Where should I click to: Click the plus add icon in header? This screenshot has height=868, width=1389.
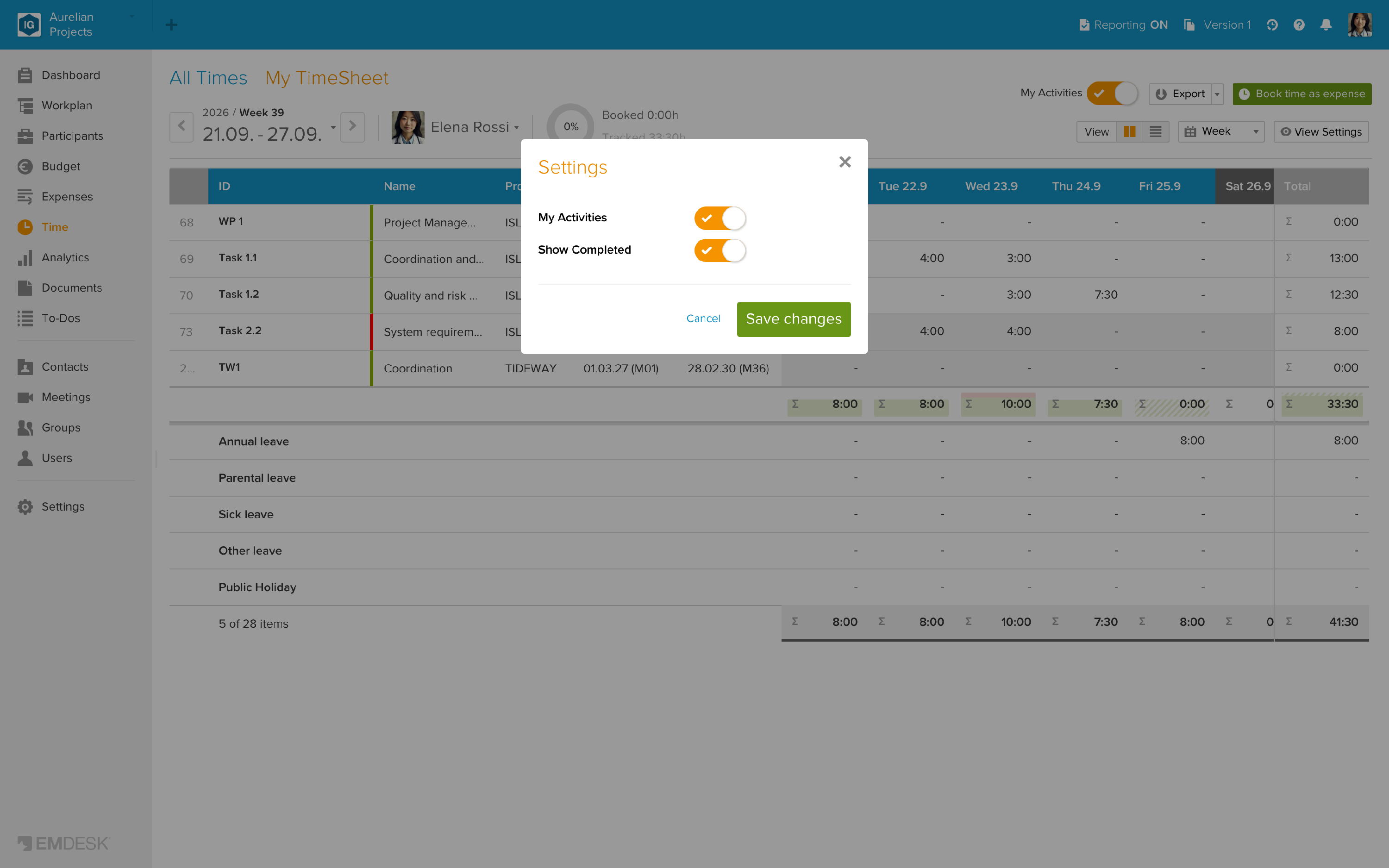click(x=171, y=25)
